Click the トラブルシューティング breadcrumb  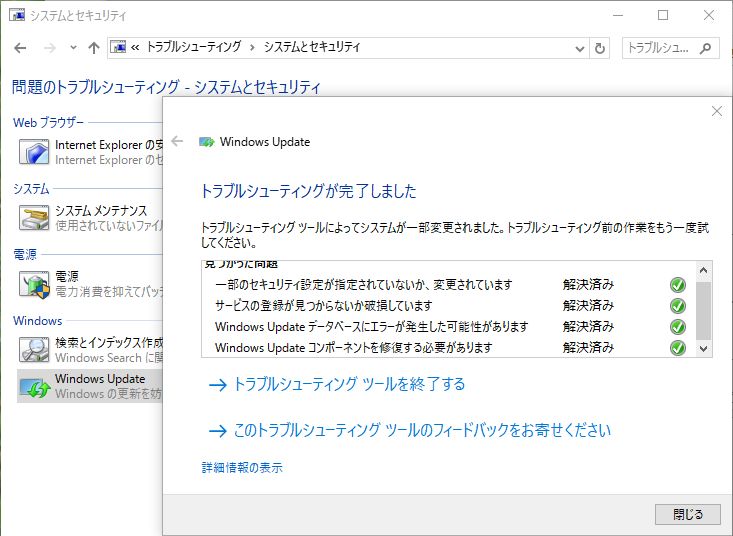click(194, 47)
